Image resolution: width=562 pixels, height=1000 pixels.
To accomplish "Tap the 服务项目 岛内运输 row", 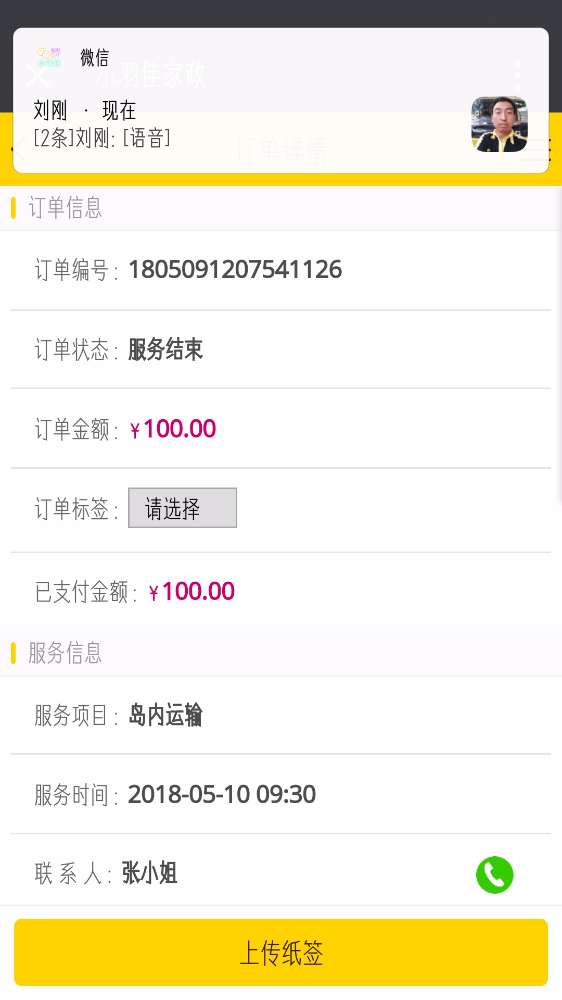I will pyautogui.click(x=281, y=715).
